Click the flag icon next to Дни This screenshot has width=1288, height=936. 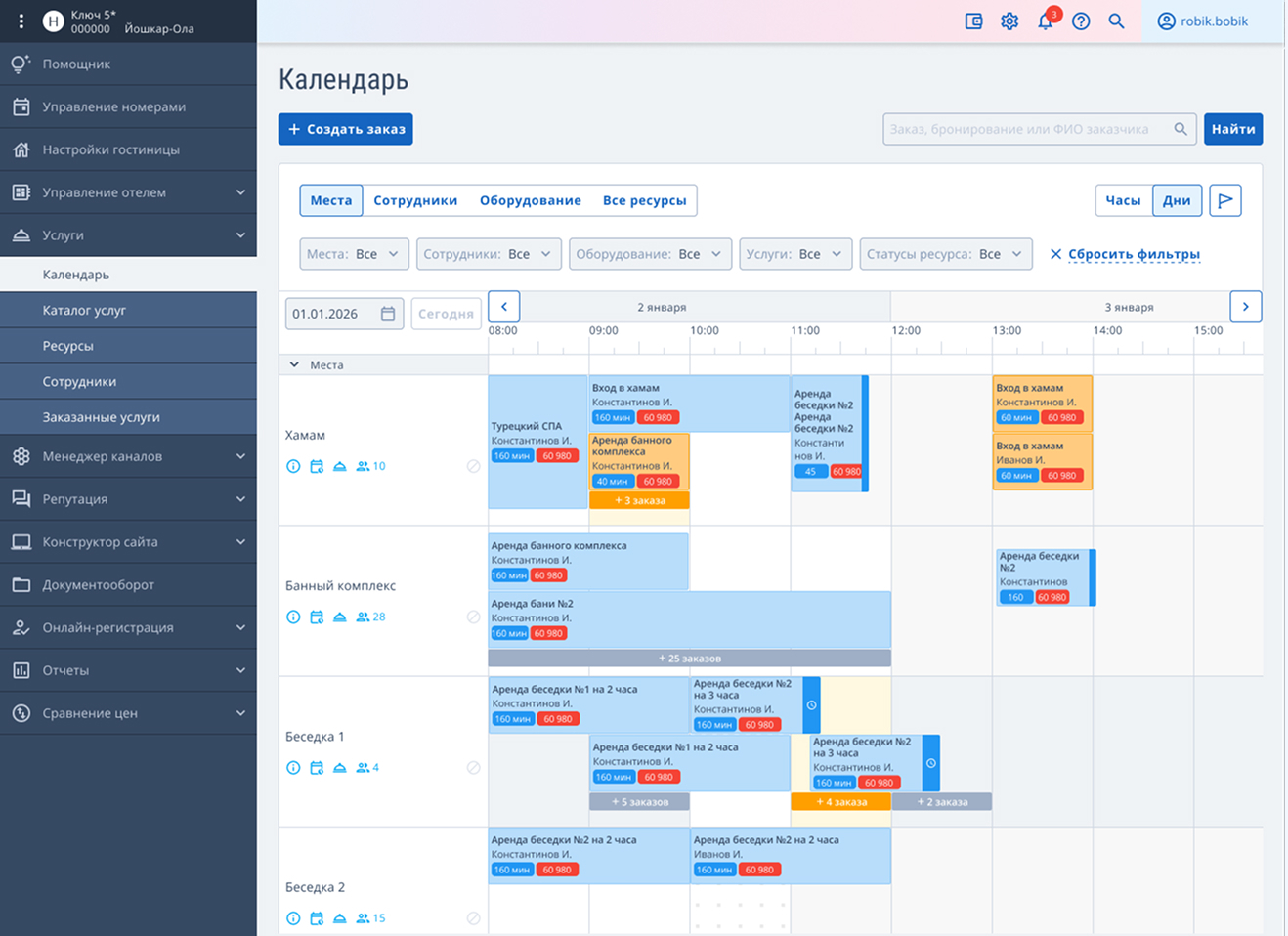(x=1225, y=200)
